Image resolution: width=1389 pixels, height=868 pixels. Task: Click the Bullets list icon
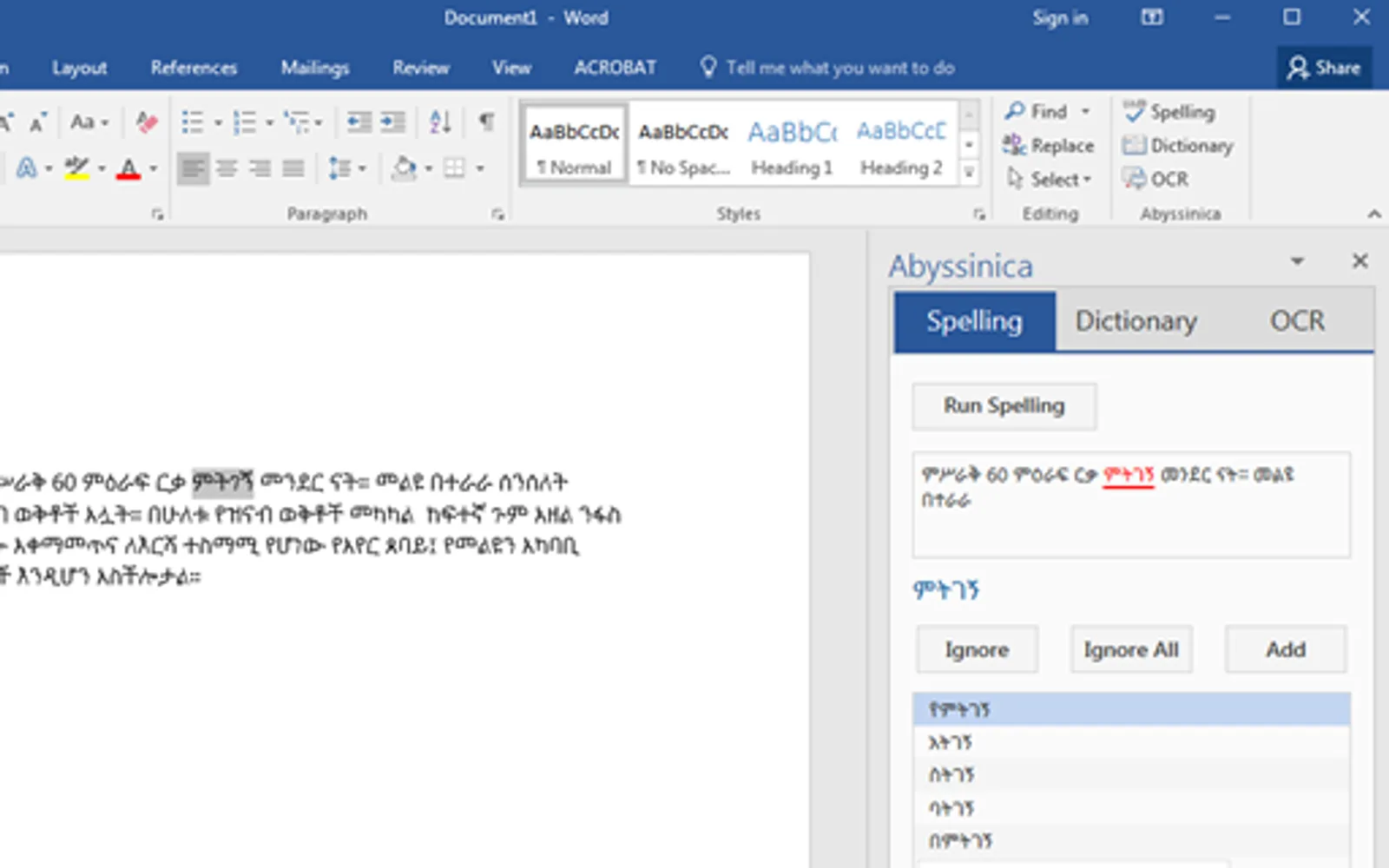[192, 122]
